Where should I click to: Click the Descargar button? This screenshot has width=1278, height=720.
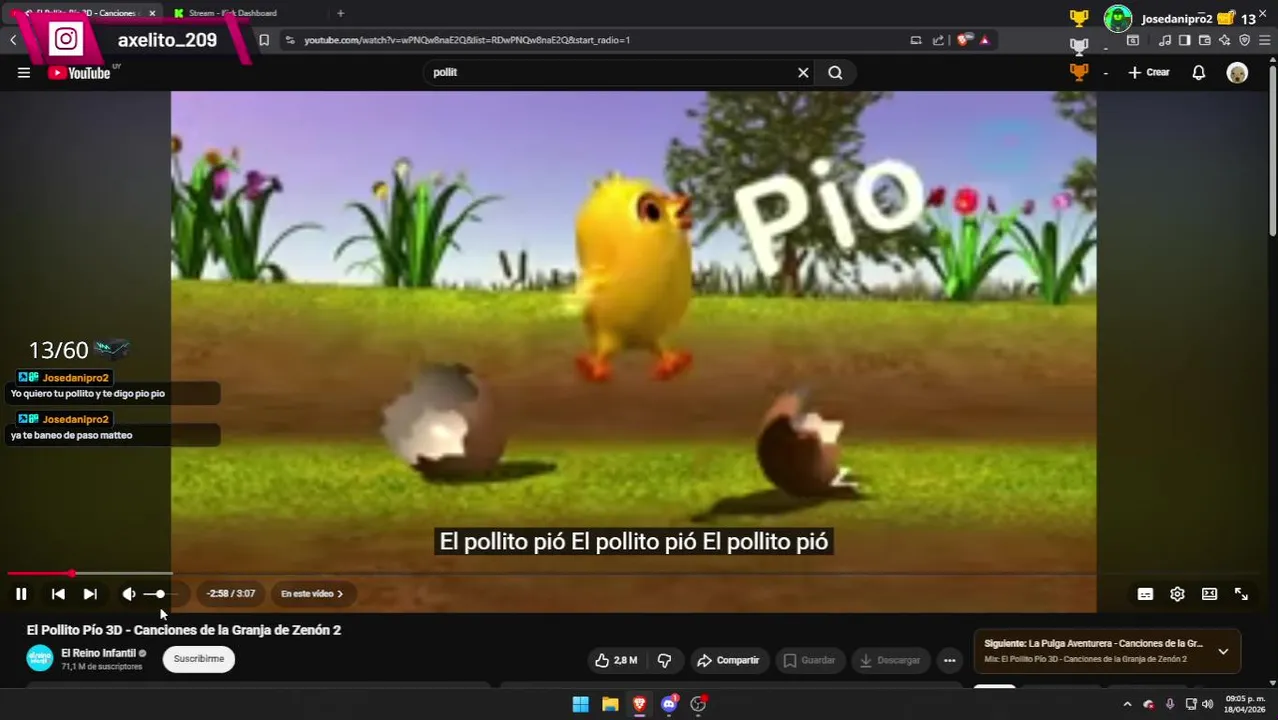point(889,660)
